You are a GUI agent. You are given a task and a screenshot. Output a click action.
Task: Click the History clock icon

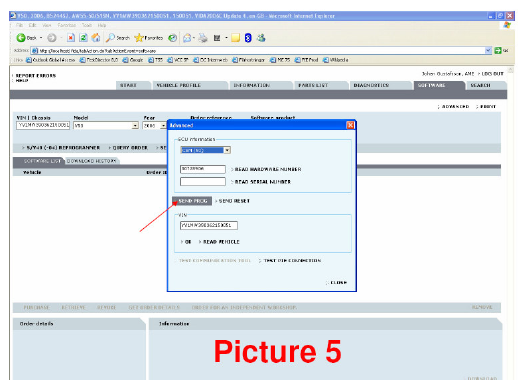[172, 38]
